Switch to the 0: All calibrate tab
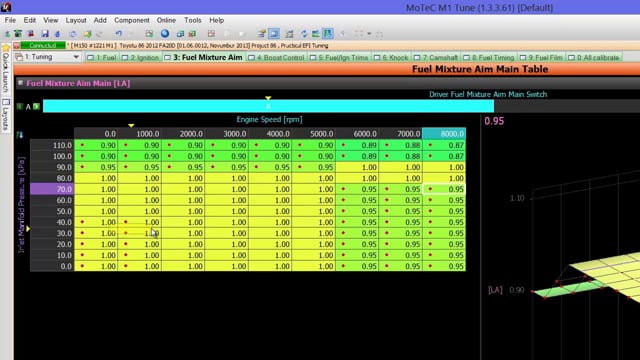Viewport: 640px width, 360px height. 594,58
